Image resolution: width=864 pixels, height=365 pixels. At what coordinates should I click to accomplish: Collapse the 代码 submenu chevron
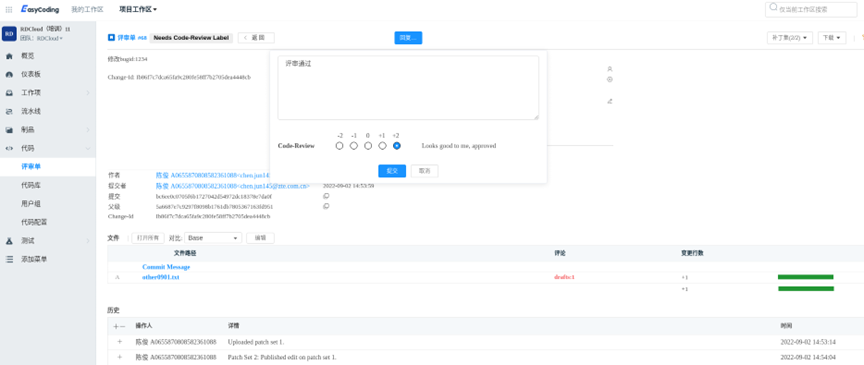(88, 148)
